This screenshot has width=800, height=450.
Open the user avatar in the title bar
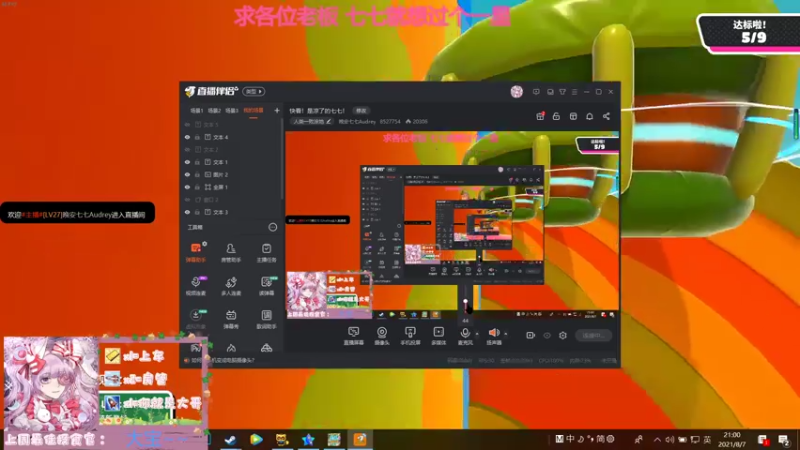[516, 91]
